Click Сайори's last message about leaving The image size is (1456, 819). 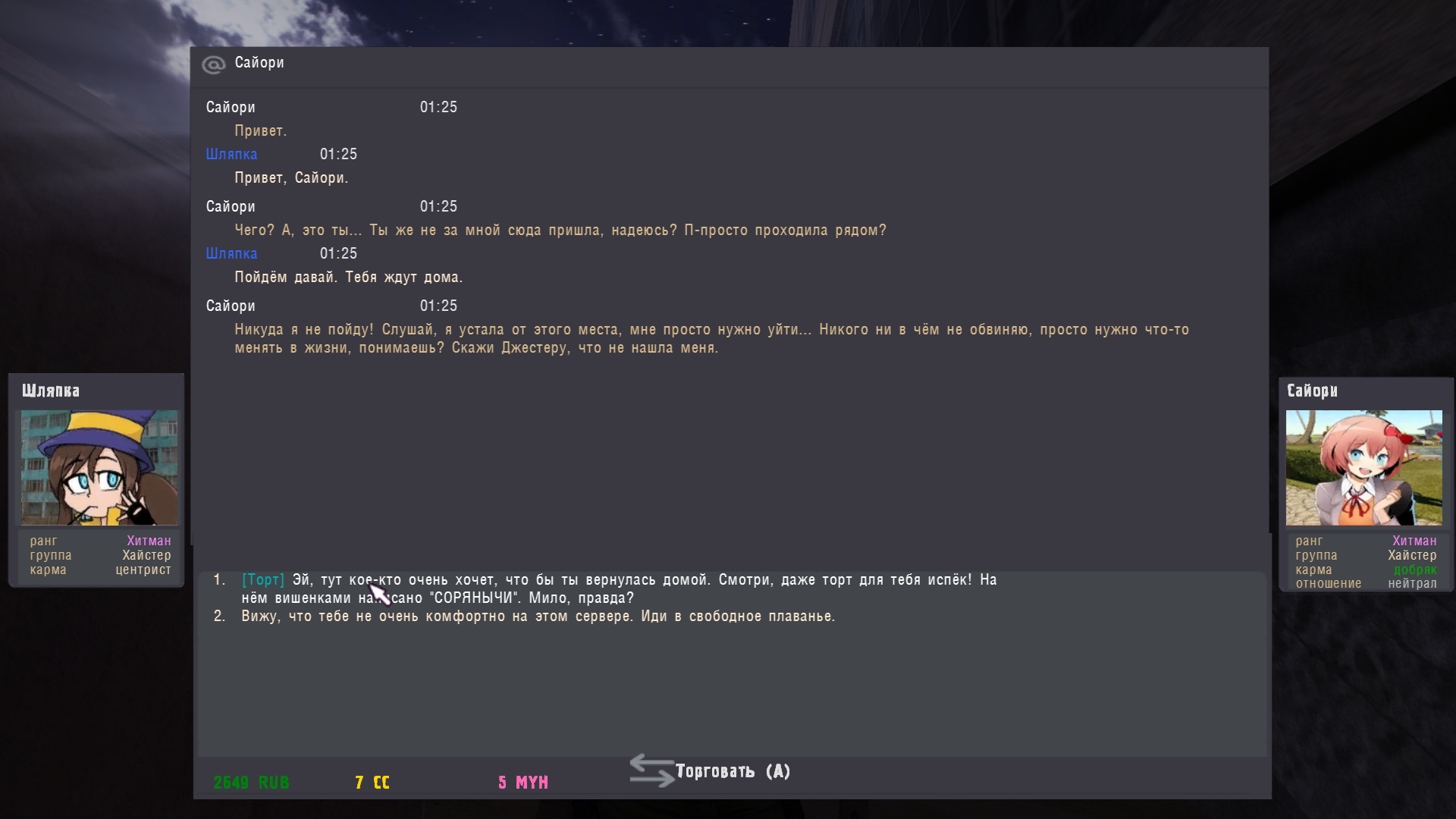click(x=711, y=339)
